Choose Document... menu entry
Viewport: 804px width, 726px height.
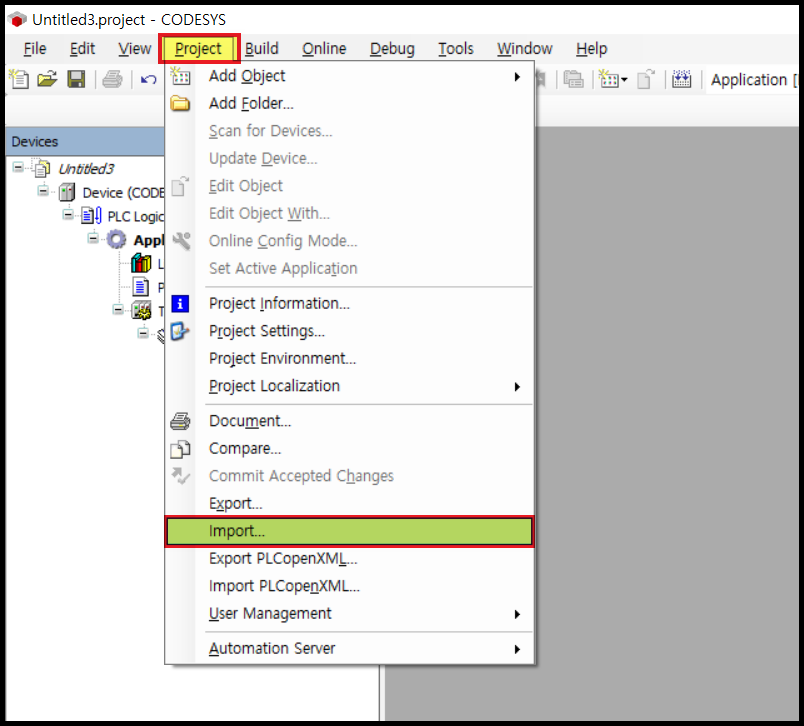(350, 421)
